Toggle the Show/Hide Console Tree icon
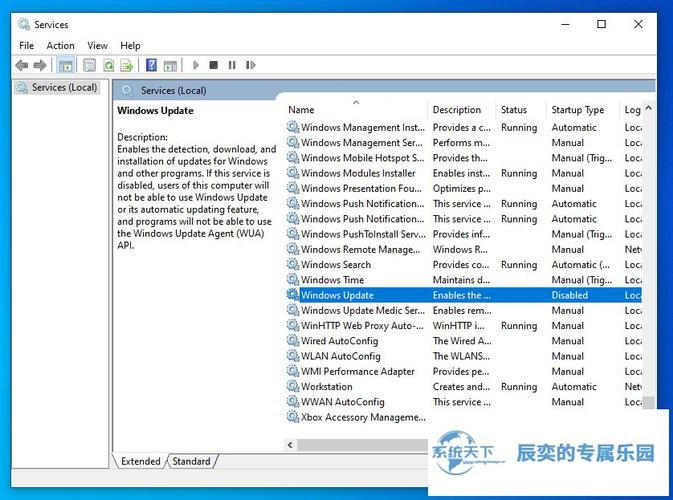Screen dimensions: 673x500 click(65, 65)
